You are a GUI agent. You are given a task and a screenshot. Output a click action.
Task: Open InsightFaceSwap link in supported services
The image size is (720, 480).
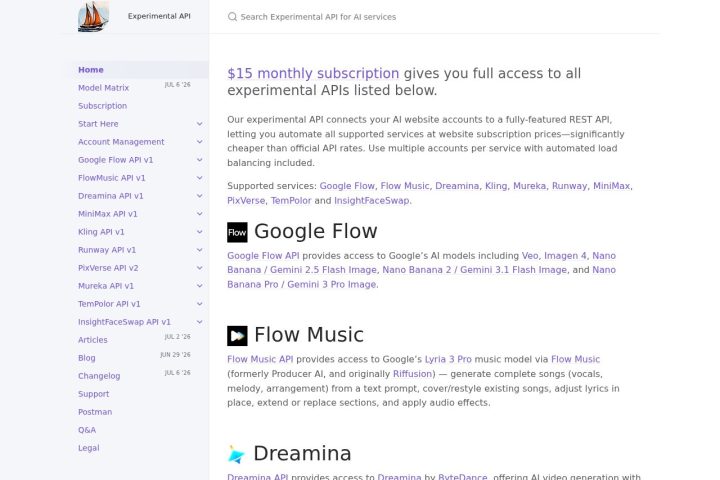point(371,201)
